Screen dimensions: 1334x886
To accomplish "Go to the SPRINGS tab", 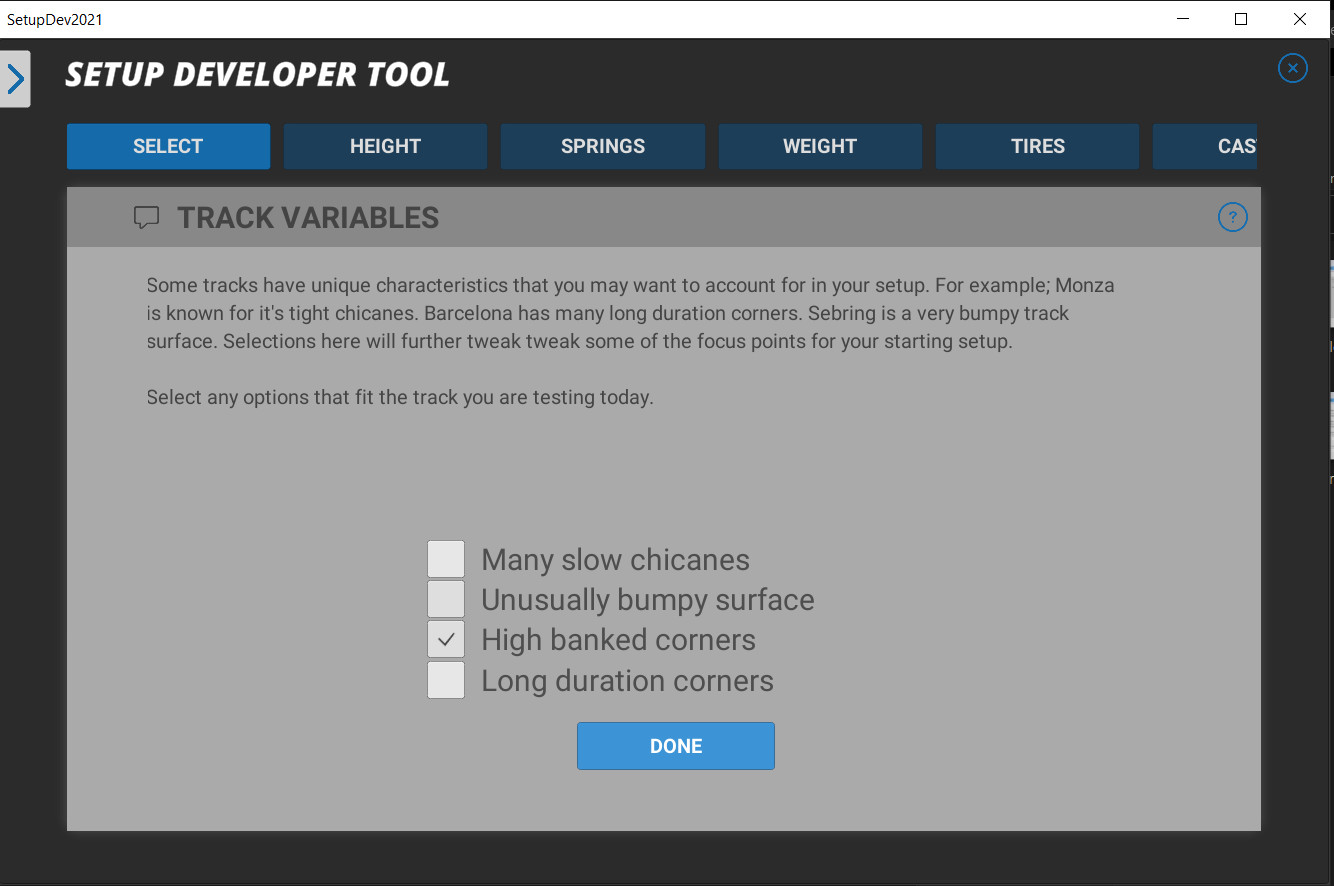I will 602,147.
